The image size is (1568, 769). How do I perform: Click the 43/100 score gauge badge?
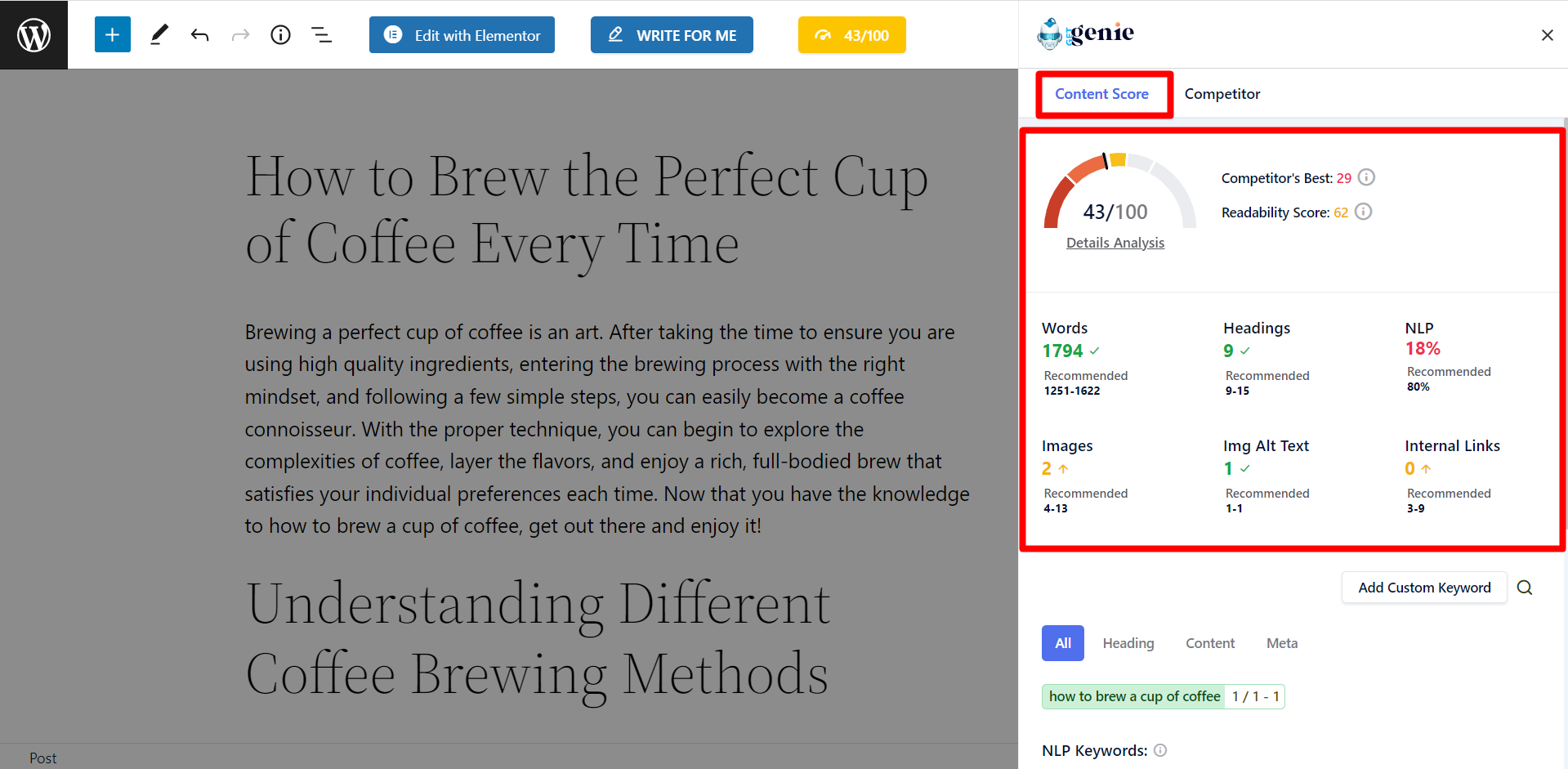[851, 34]
